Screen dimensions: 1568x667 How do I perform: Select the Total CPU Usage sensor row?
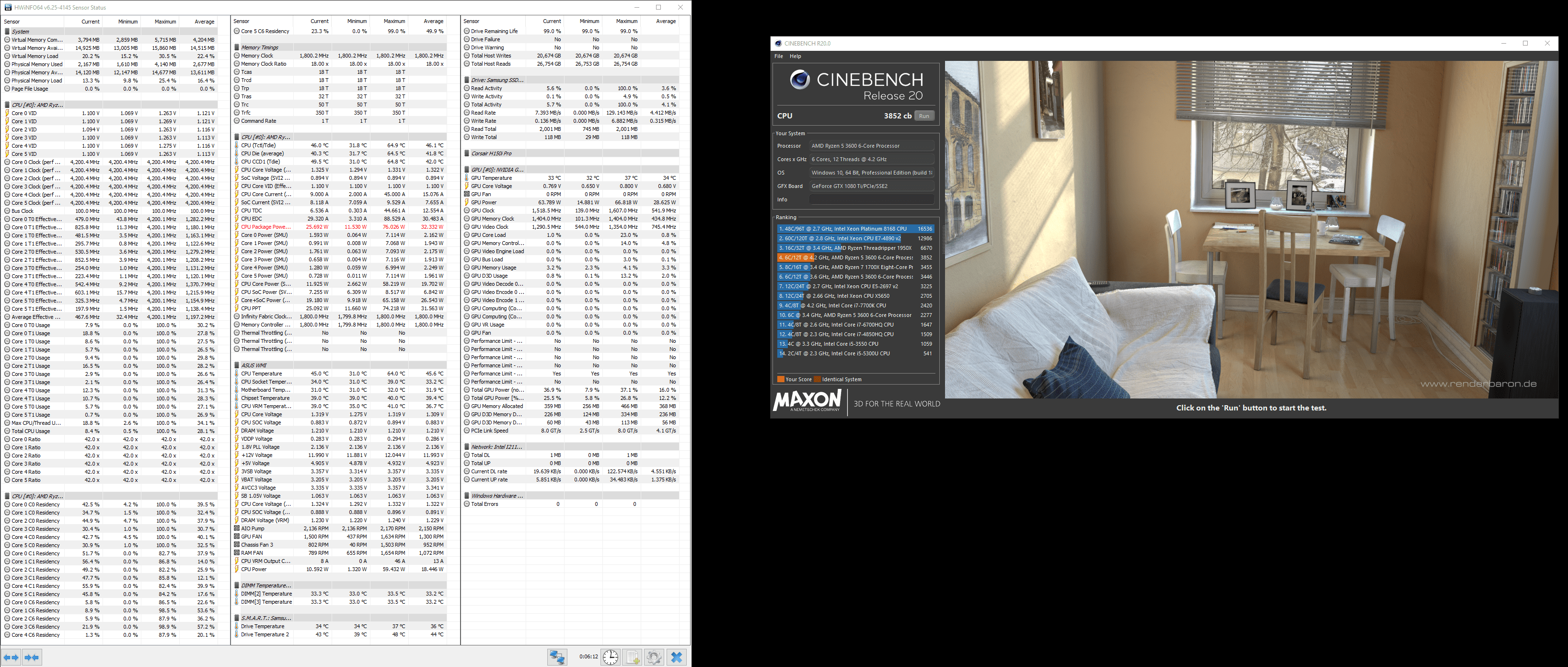click(x=110, y=431)
